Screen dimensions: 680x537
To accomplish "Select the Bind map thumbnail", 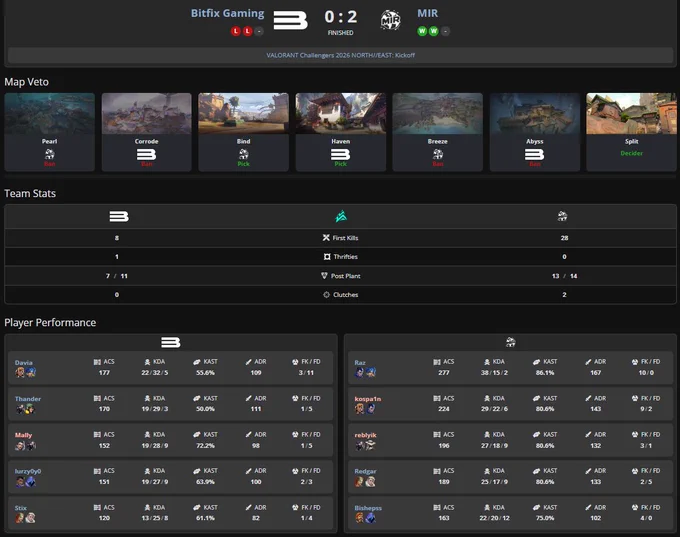I will tap(243, 114).
